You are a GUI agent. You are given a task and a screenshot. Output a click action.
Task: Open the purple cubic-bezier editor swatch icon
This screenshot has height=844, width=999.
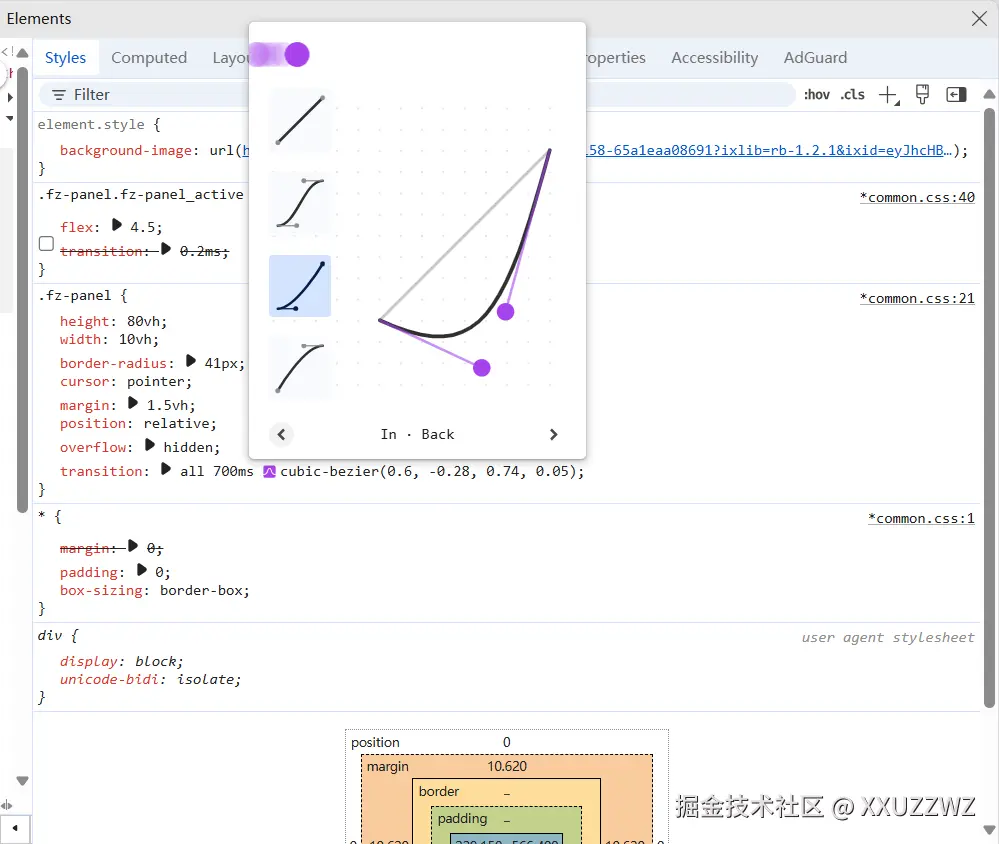click(270, 471)
